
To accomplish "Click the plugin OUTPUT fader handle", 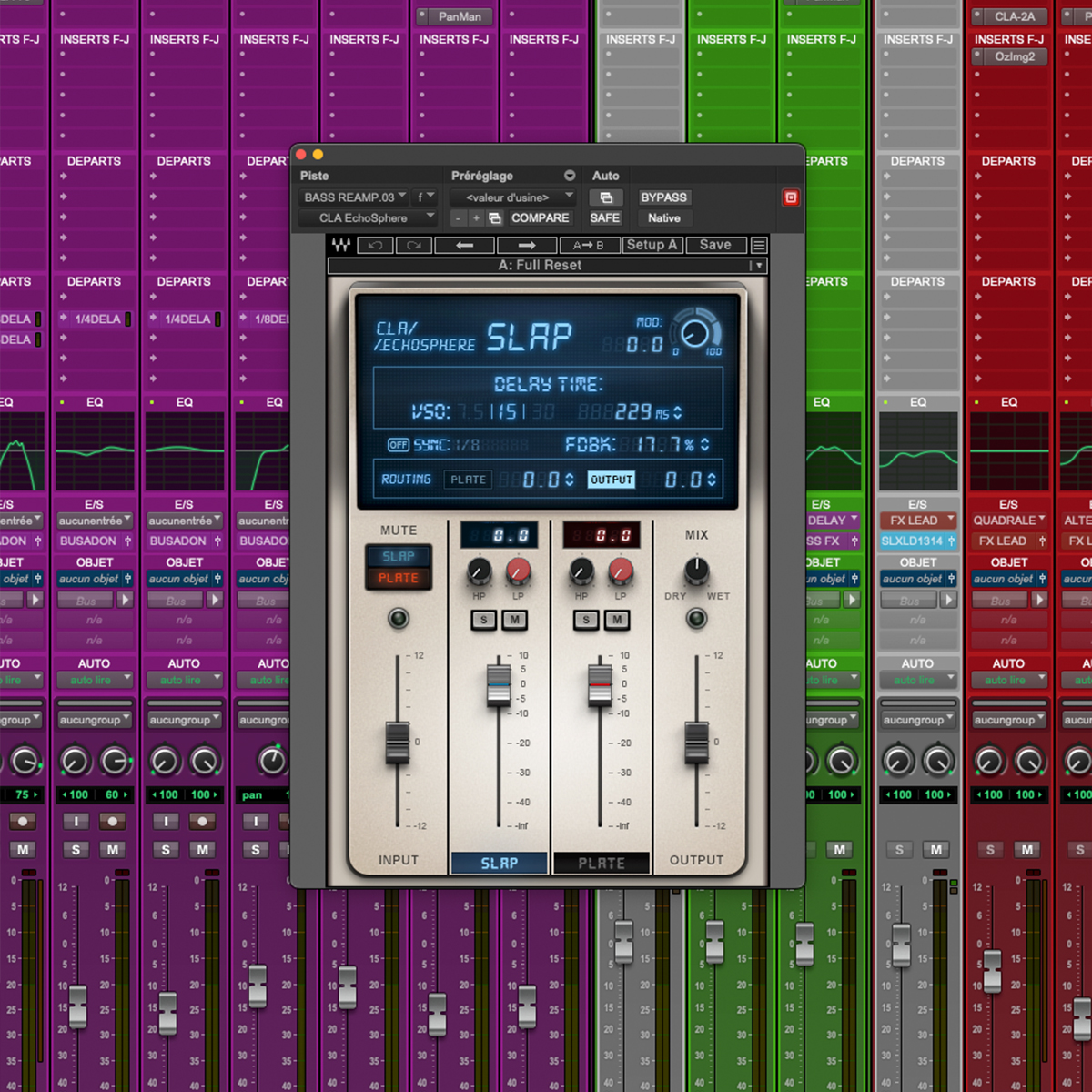I will (696, 742).
